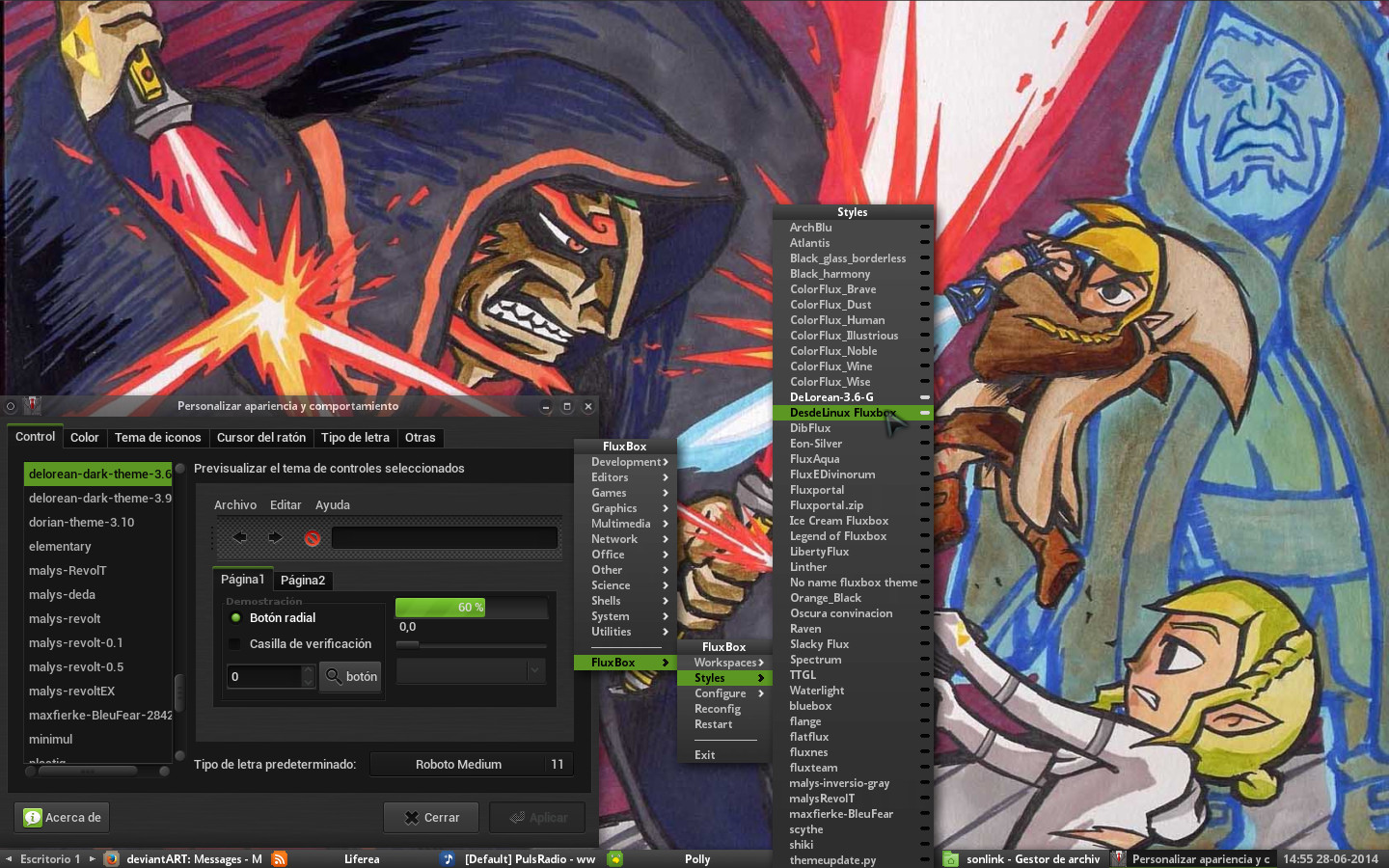Open the Roboto Medium 11 font chooser
Screen dimensions: 1389x868
[x=472, y=765]
